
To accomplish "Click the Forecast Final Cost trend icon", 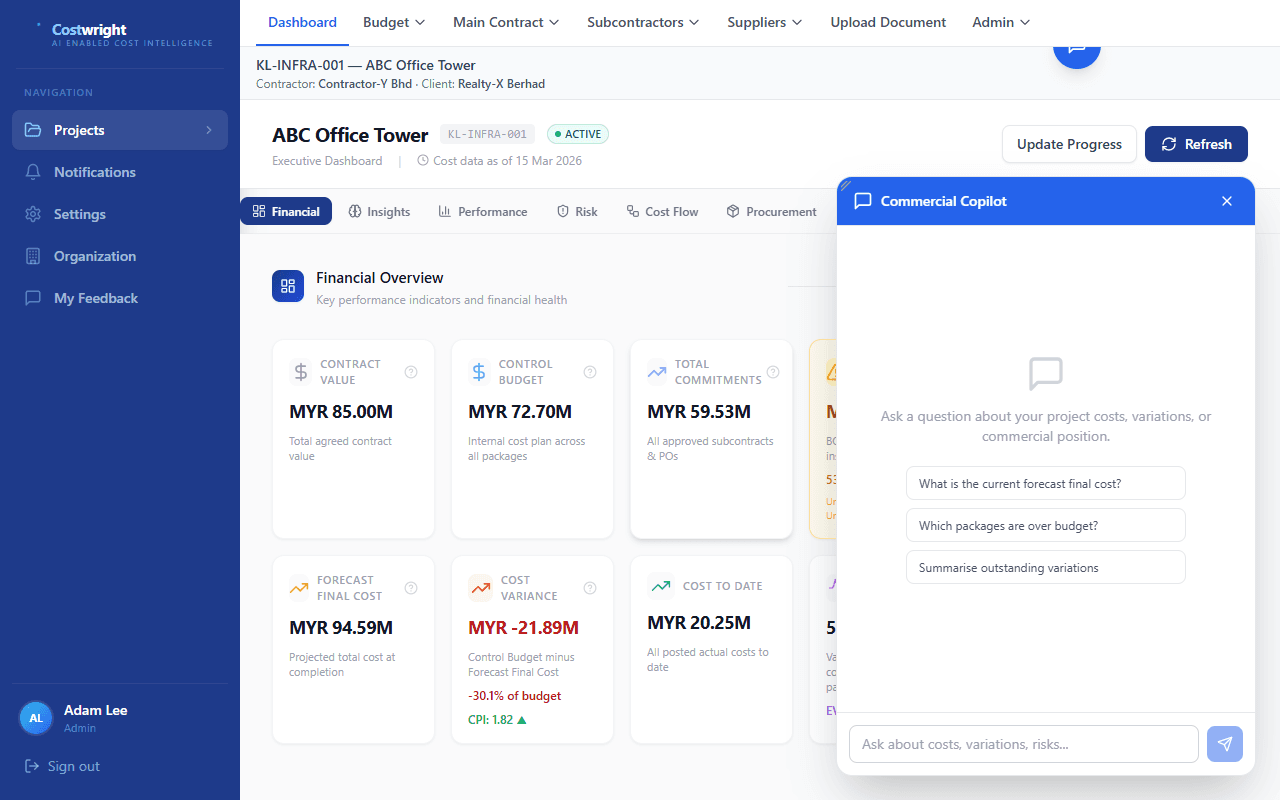I will [x=299, y=588].
